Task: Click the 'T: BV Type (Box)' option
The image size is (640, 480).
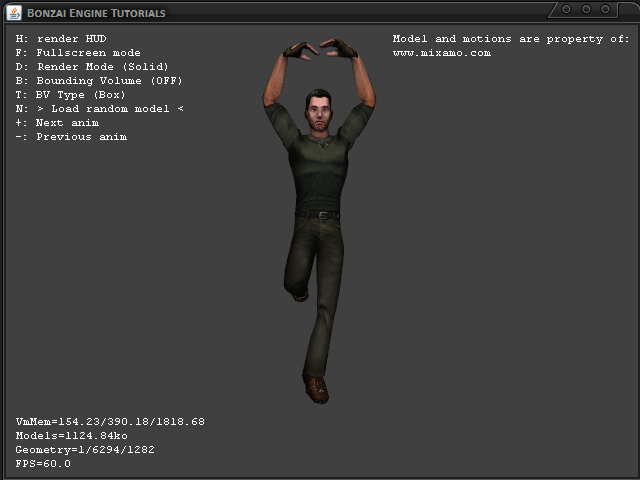Action: (71, 95)
